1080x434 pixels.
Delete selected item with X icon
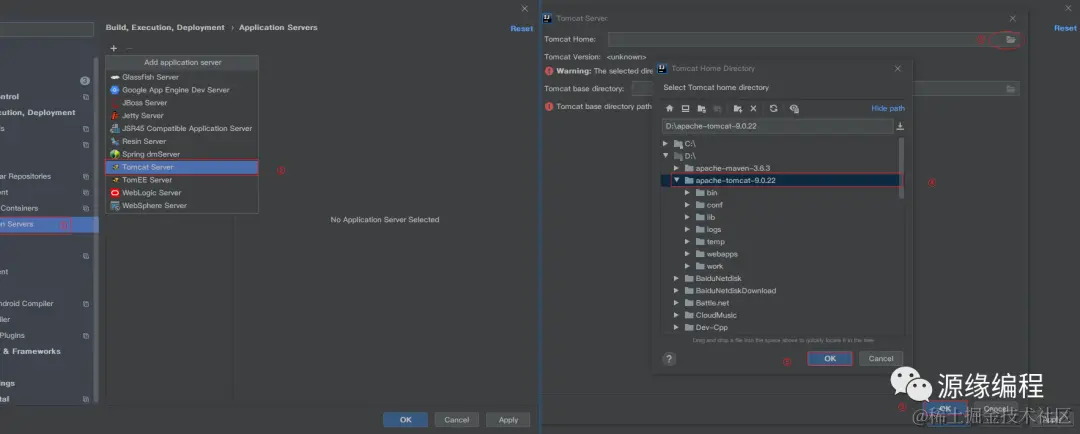754,109
